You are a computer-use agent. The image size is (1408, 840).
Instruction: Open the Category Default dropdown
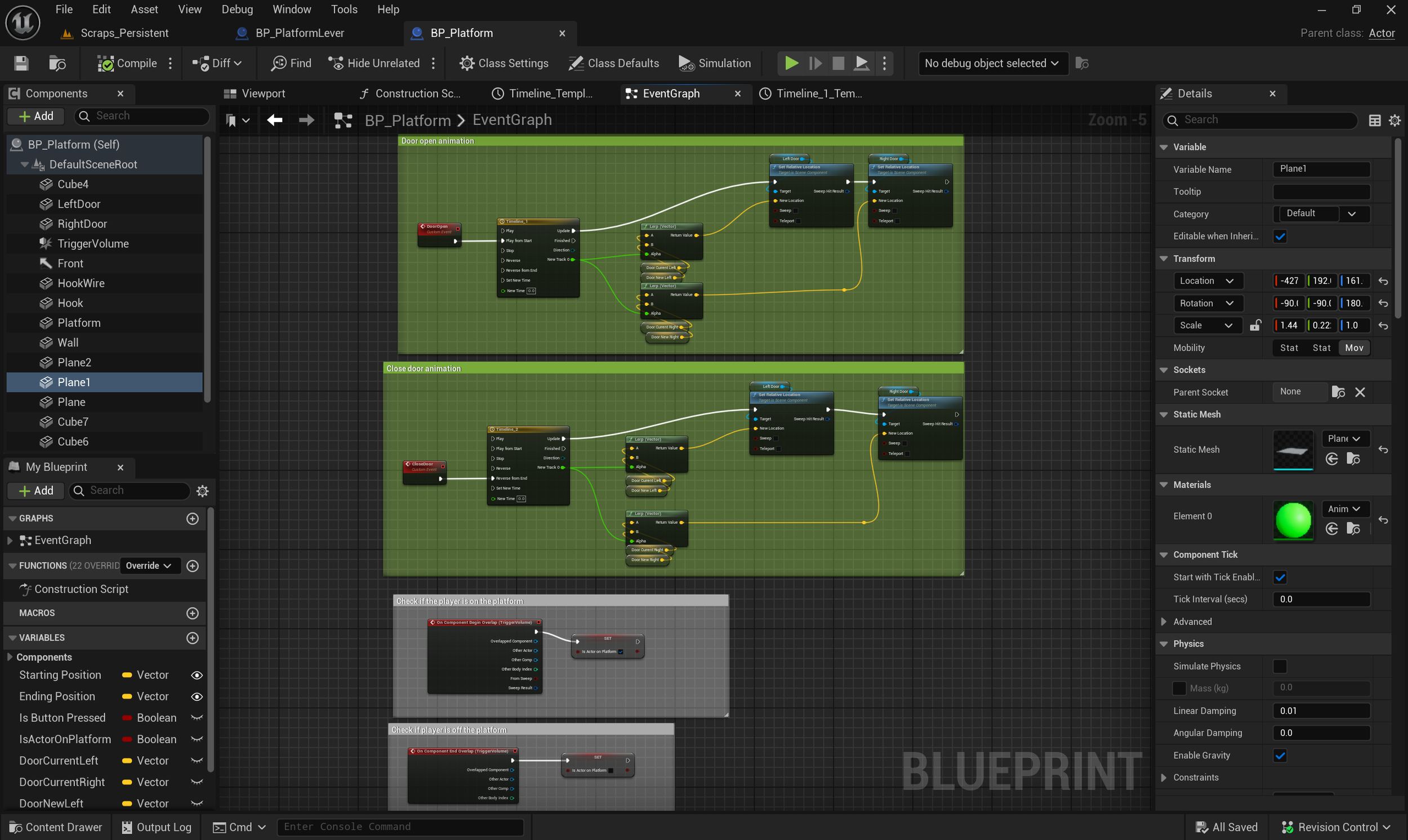(1321, 214)
